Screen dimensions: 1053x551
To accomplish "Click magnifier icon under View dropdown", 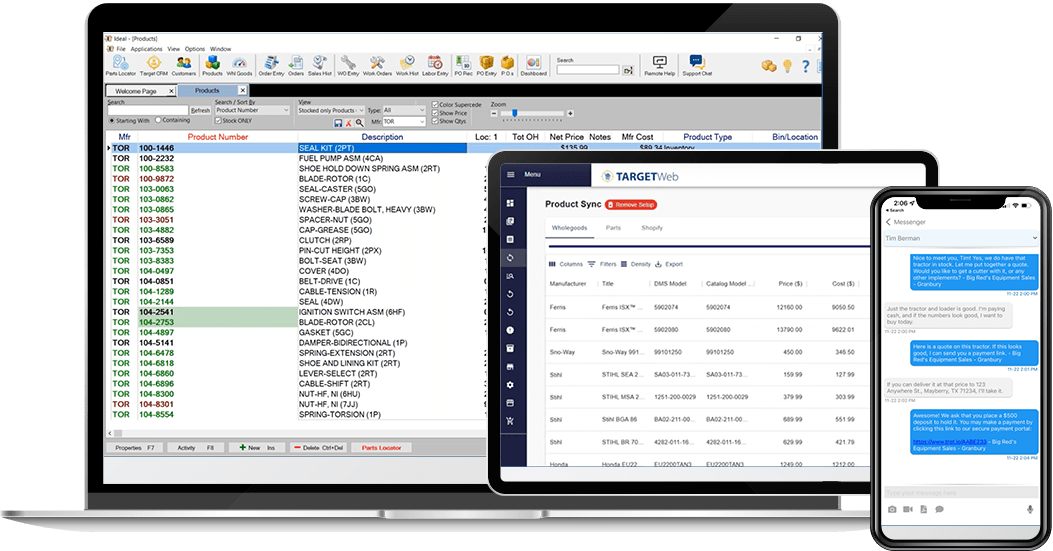I will [x=359, y=123].
